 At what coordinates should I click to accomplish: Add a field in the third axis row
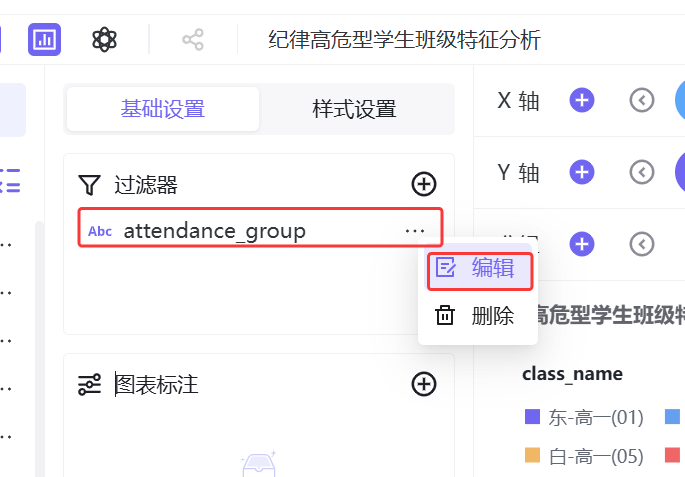coord(582,244)
